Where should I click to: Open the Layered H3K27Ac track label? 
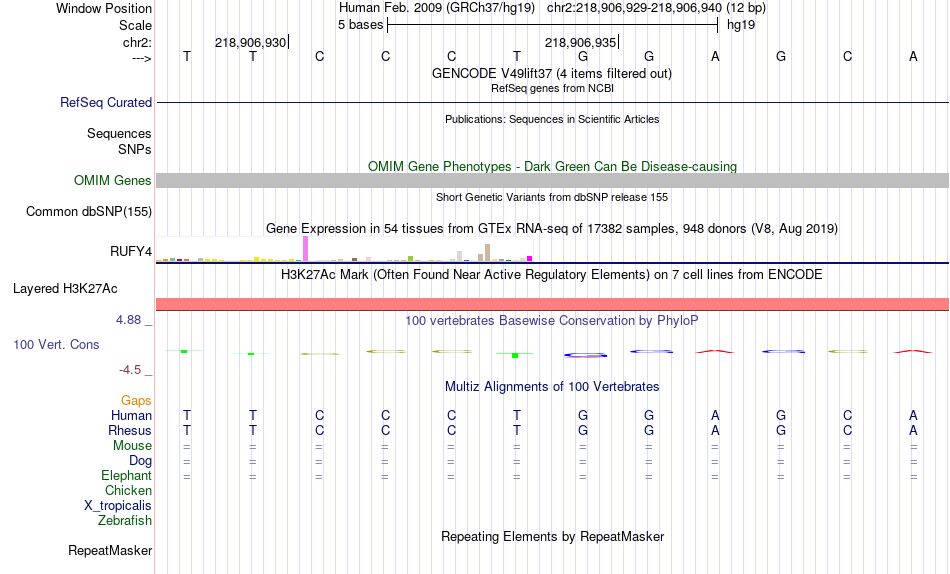coord(65,289)
